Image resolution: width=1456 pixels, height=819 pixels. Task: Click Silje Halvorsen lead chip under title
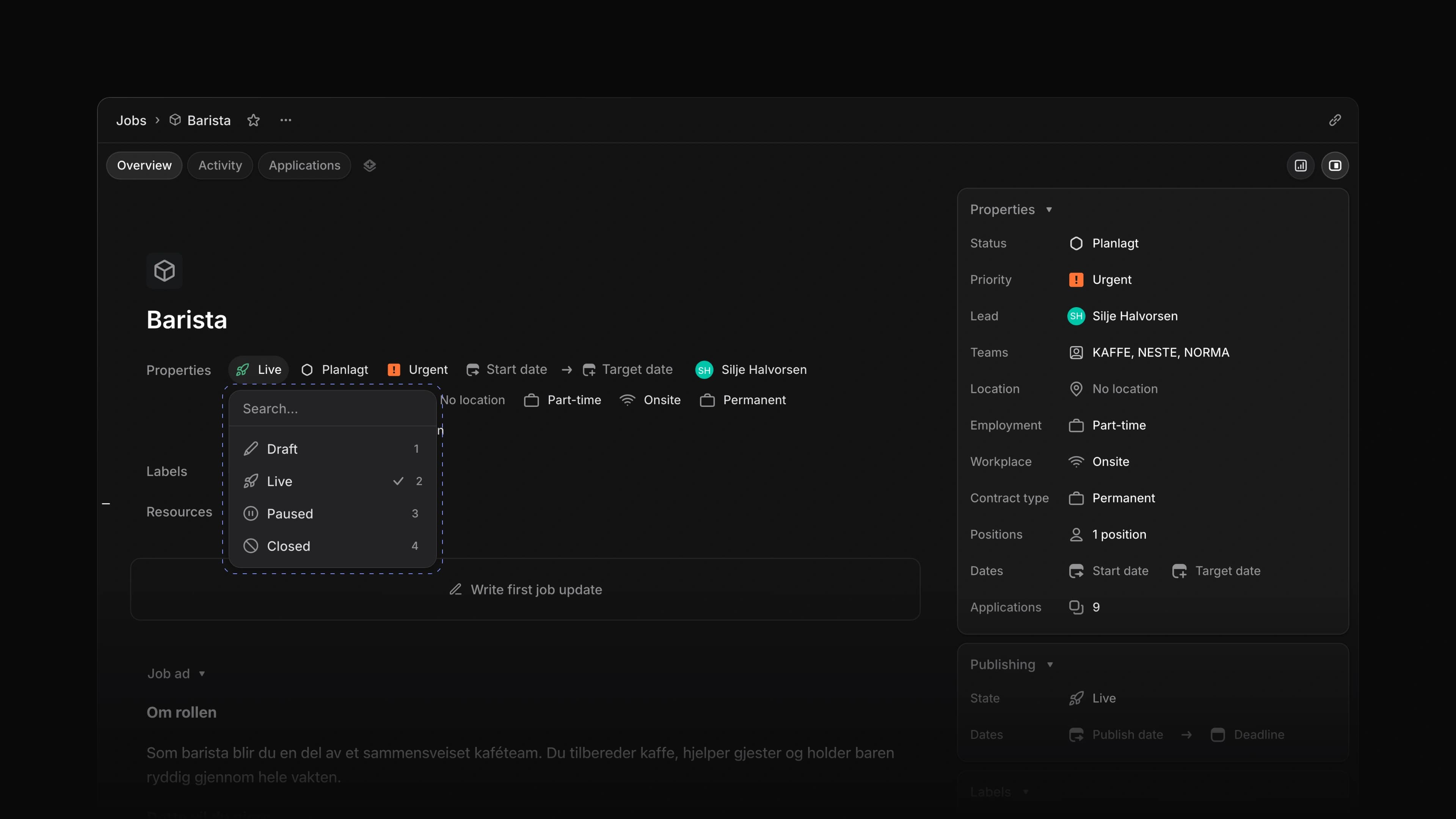point(751,370)
